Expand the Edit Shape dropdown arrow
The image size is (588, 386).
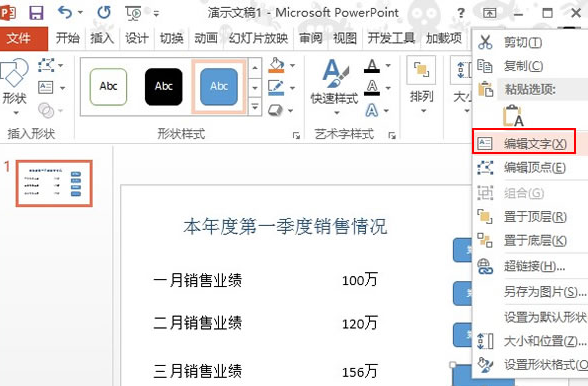point(61,66)
